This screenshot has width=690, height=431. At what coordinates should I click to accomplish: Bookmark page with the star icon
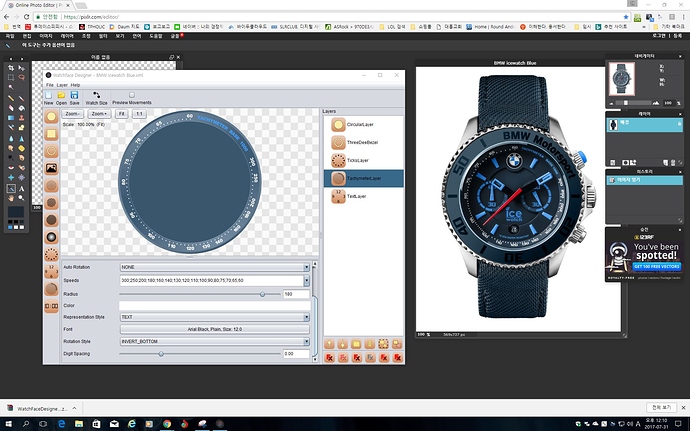[626, 17]
